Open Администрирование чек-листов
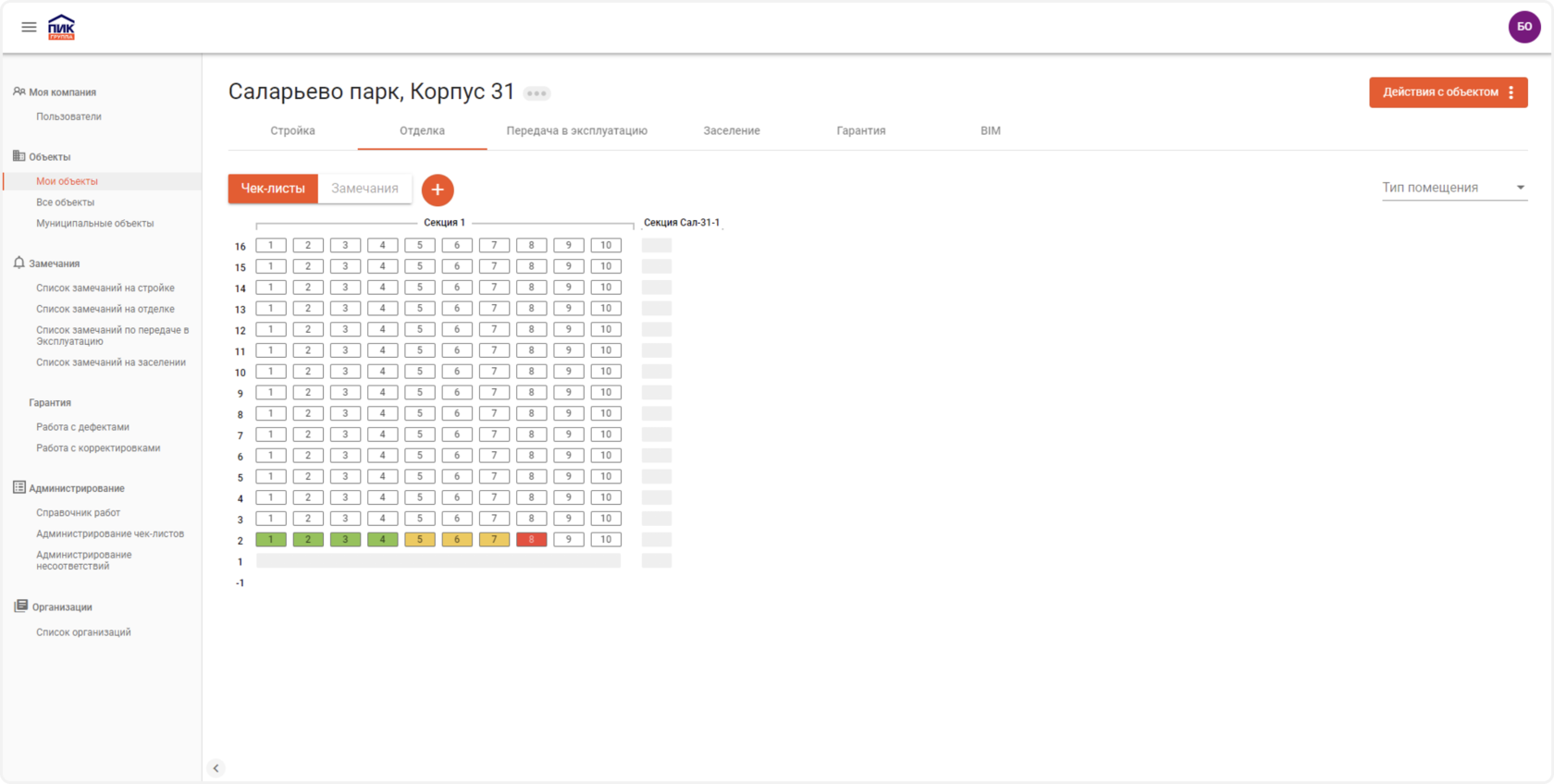Screen dimensions: 1554x784 click(109, 534)
